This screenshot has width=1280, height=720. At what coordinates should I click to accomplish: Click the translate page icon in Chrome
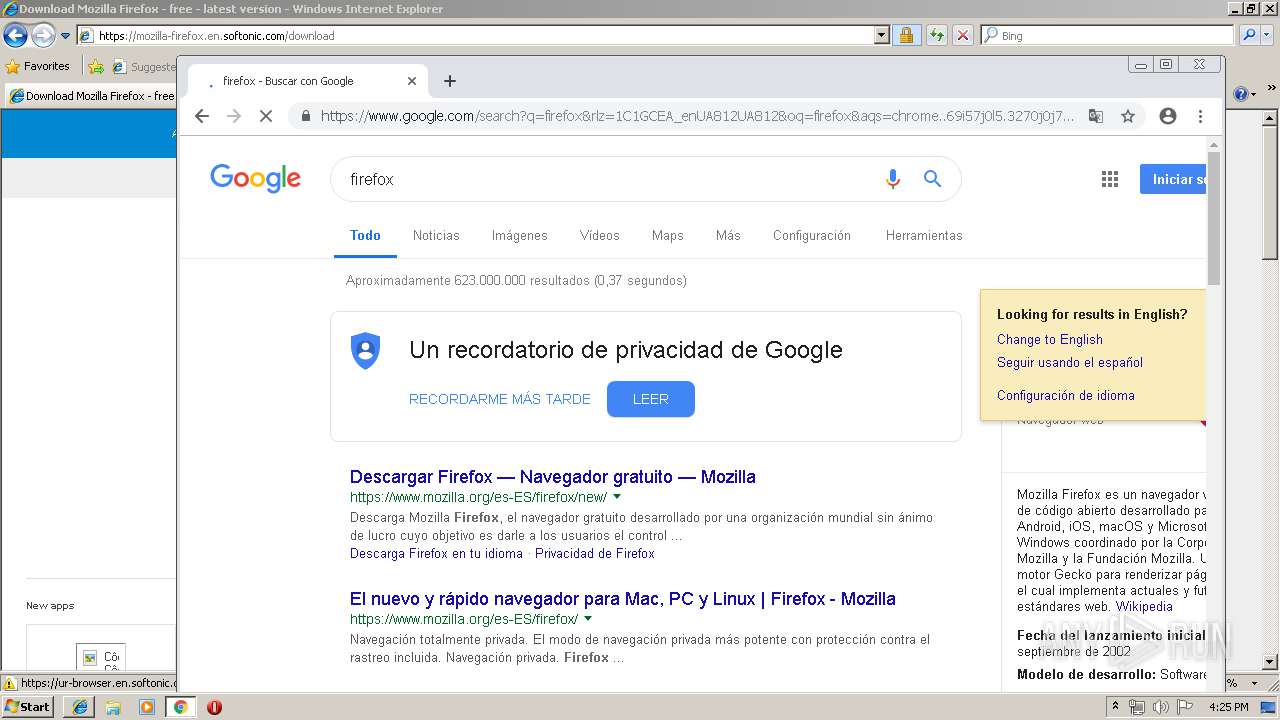coord(1096,116)
